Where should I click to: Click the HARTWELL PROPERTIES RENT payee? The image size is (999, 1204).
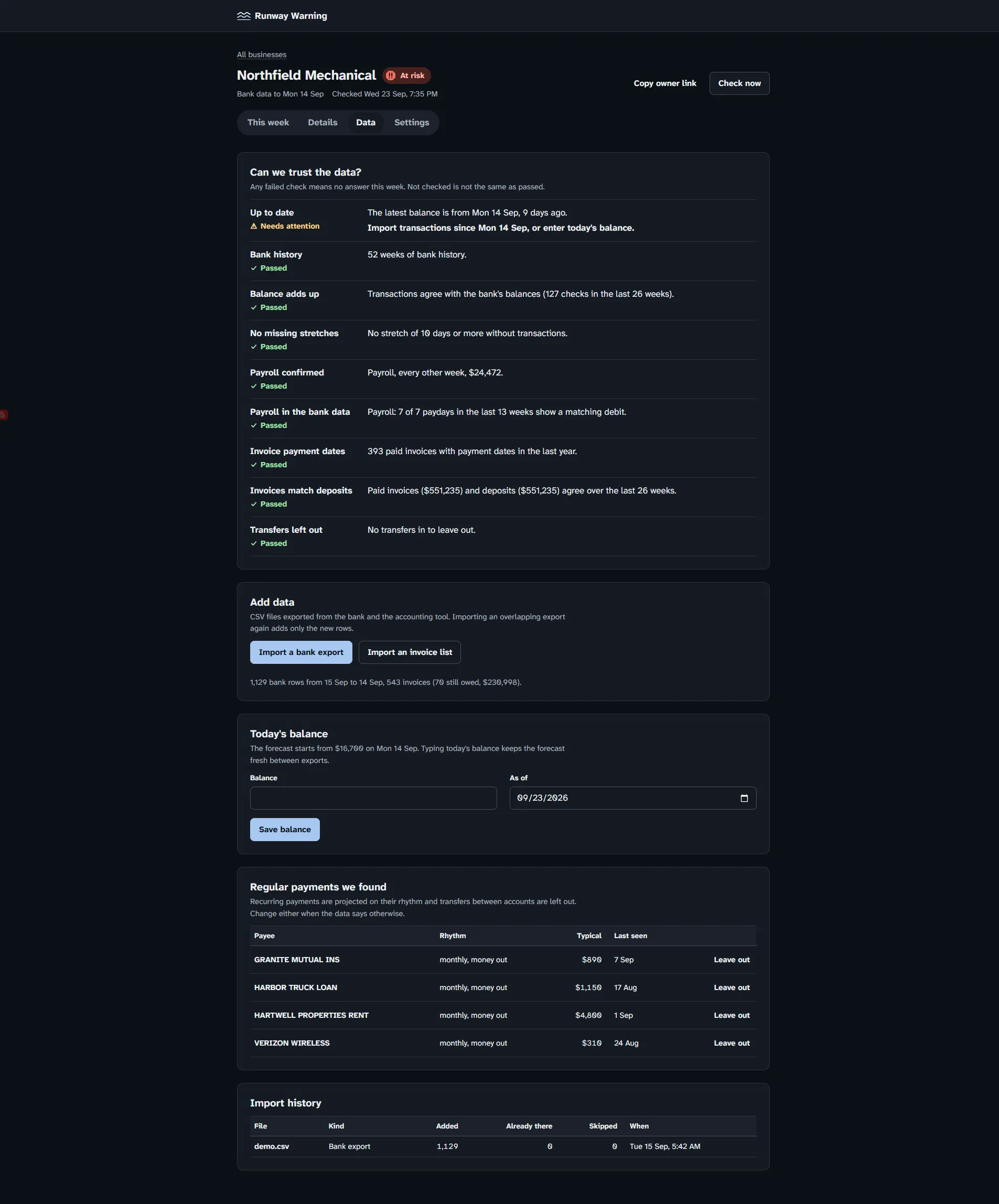pyautogui.click(x=311, y=1015)
